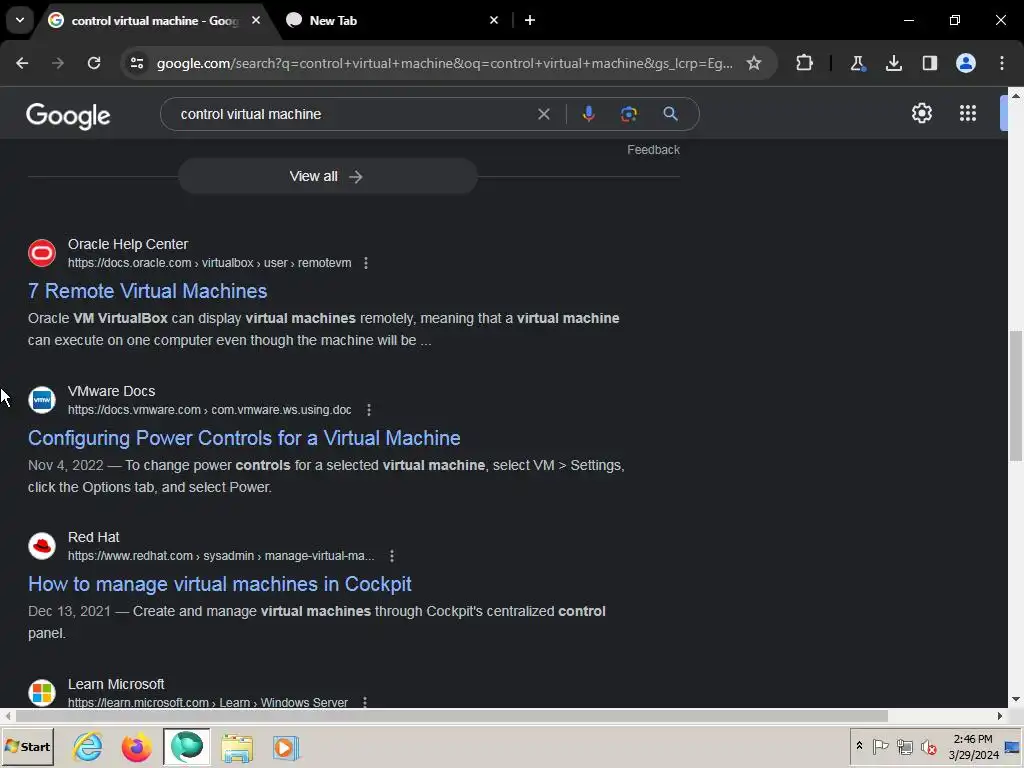Click the vertical scrollbar thumb
This screenshot has height=768, width=1024.
pyautogui.click(x=1016, y=396)
